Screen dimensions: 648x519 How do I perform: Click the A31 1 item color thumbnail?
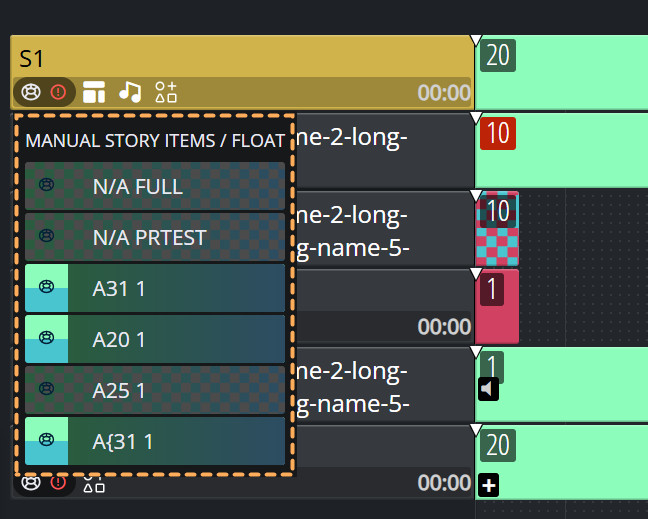point(46,288)
